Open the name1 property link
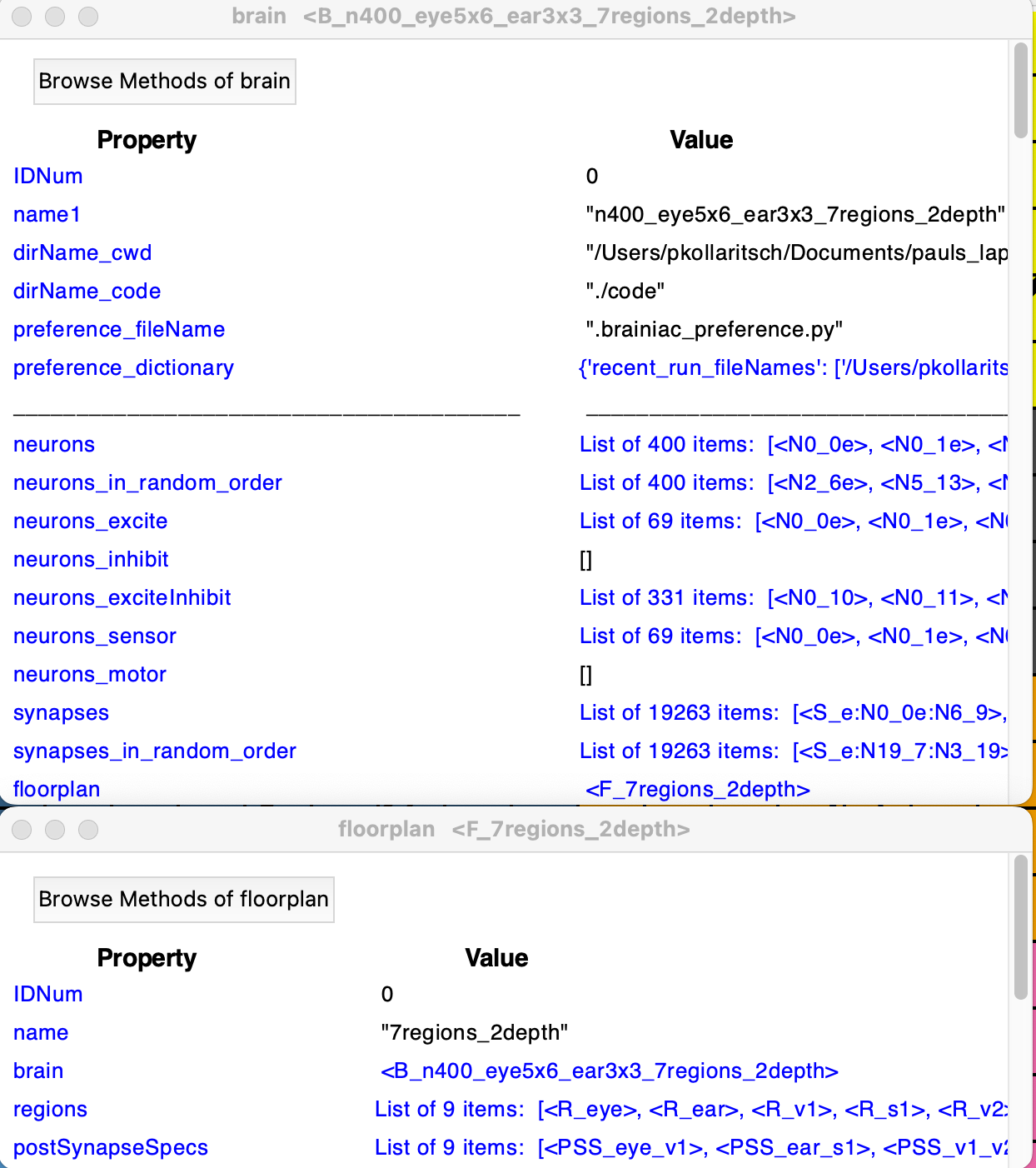The width and height of the screenshot is (1036, 1168). (x=47, y=214)
